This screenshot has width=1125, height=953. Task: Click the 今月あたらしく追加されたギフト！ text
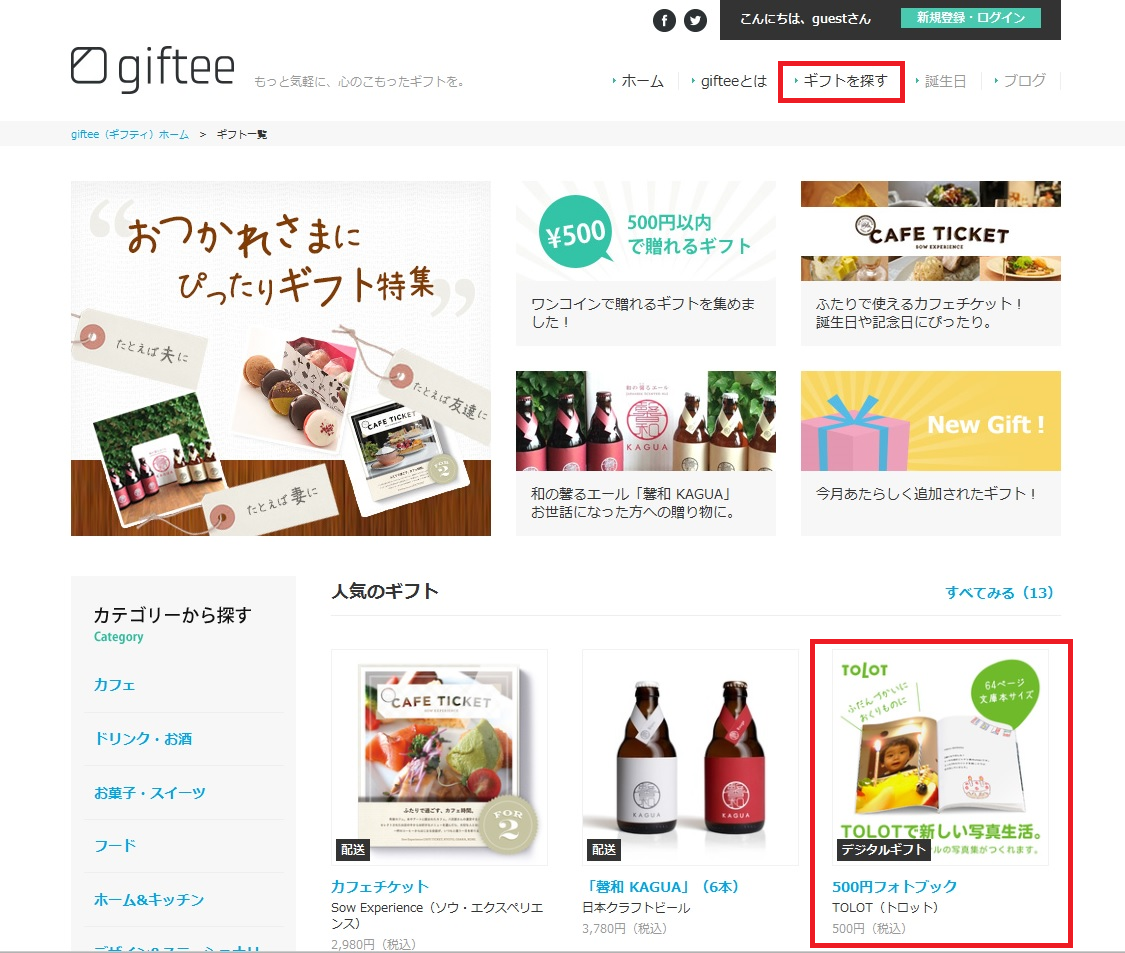[926, 494]
